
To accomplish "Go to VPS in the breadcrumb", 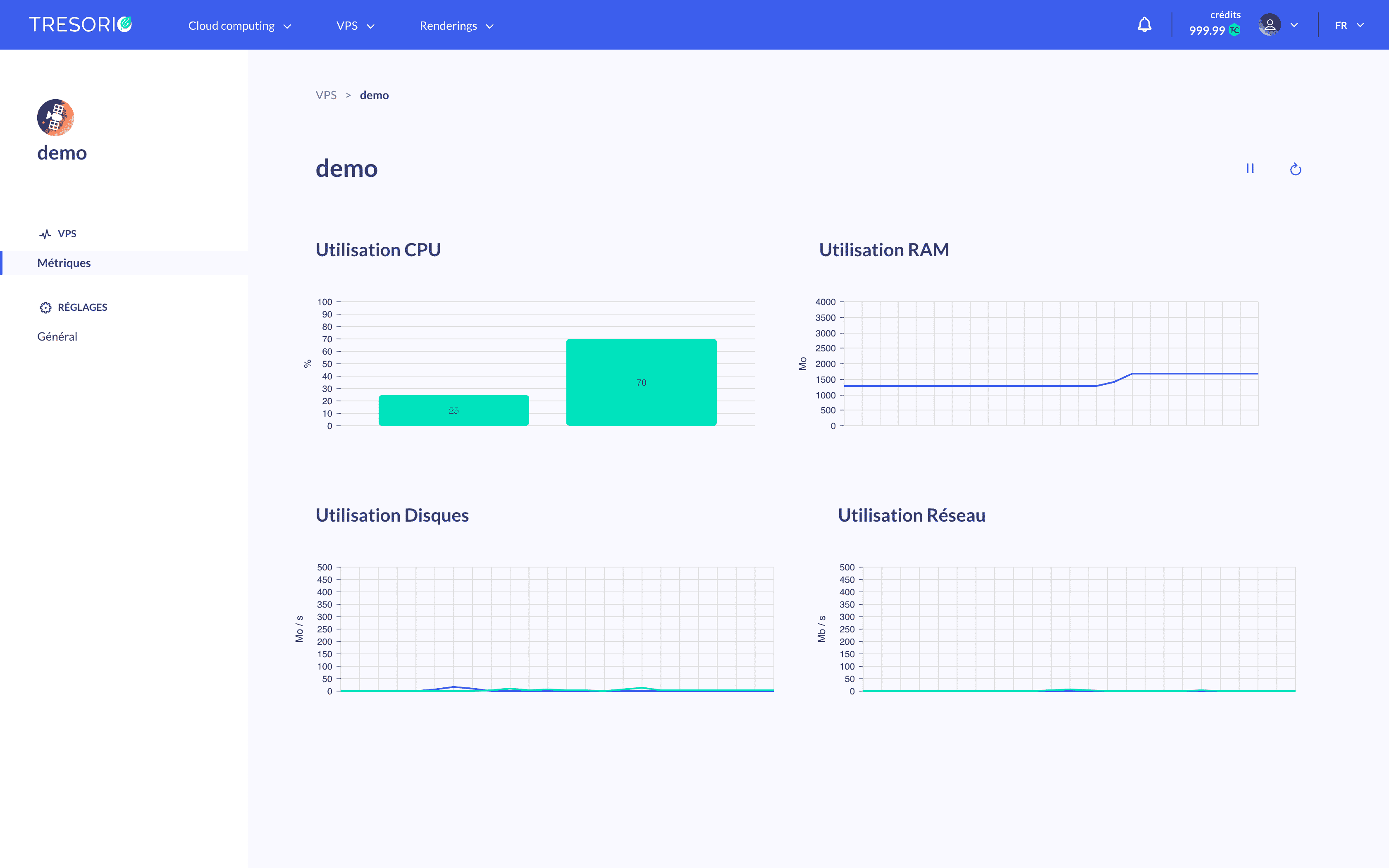I will coord(326,95).
